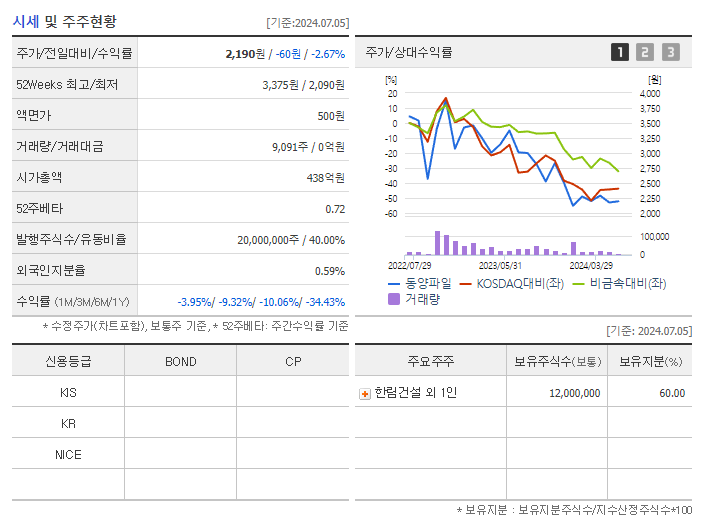Expand the 한림건설 외 1인 shareholder row
The image size is (702, 525).
(365, 394)
